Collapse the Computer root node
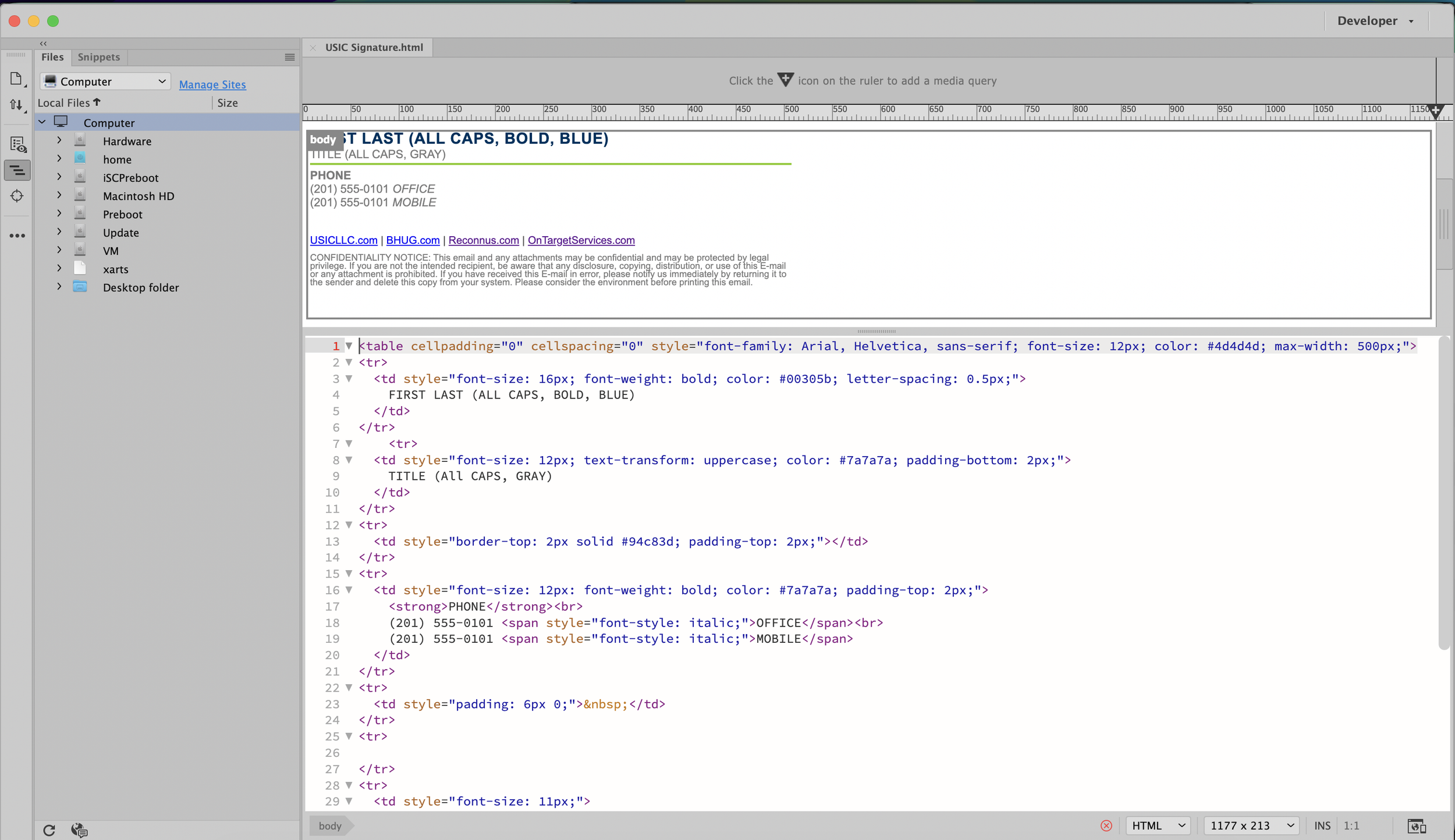The width and height of the screenshot is (1455, 840). point(42,122)
